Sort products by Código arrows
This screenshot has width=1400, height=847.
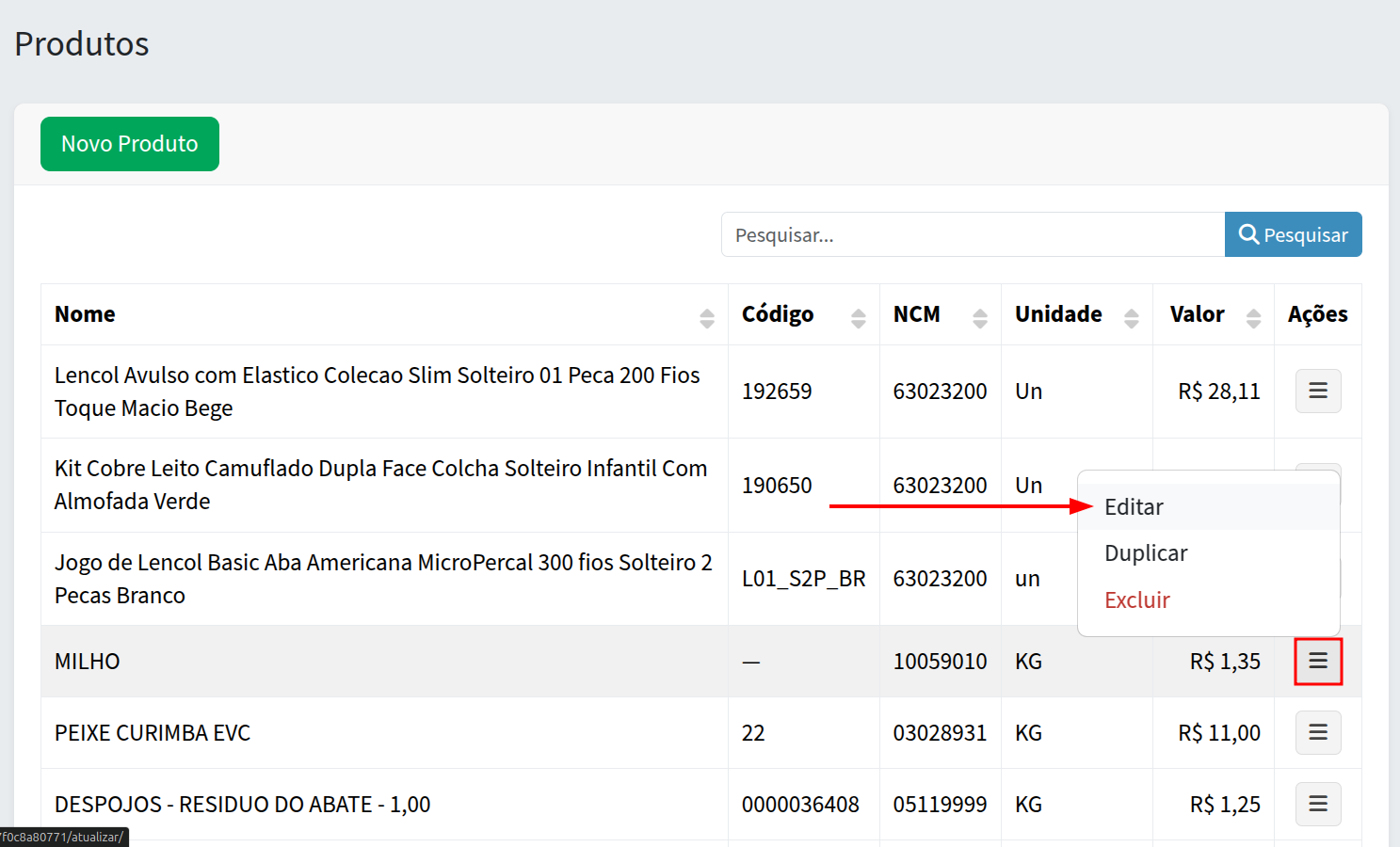[x=858, y=318]
